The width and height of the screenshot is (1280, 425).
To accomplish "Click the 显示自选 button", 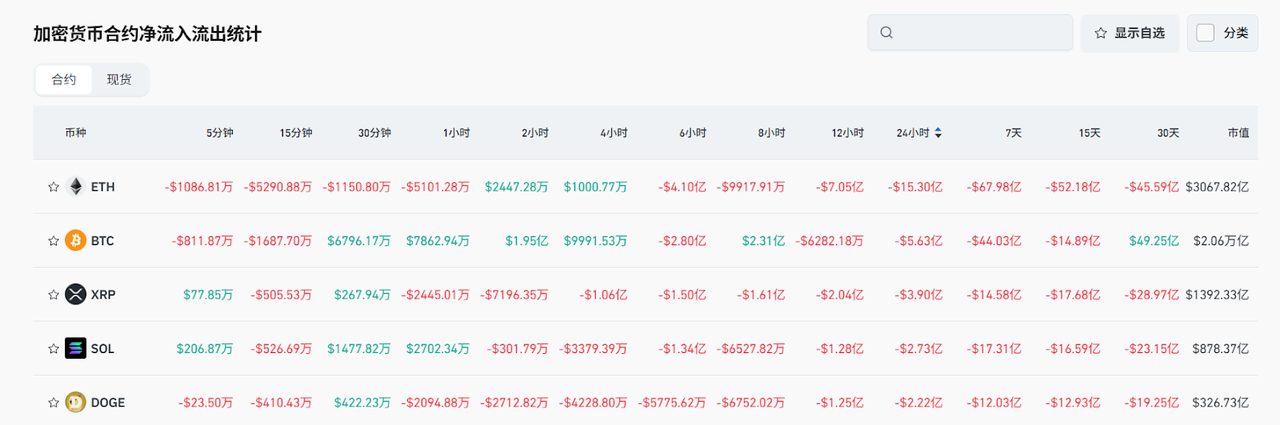I will (x=1130, y=33).
